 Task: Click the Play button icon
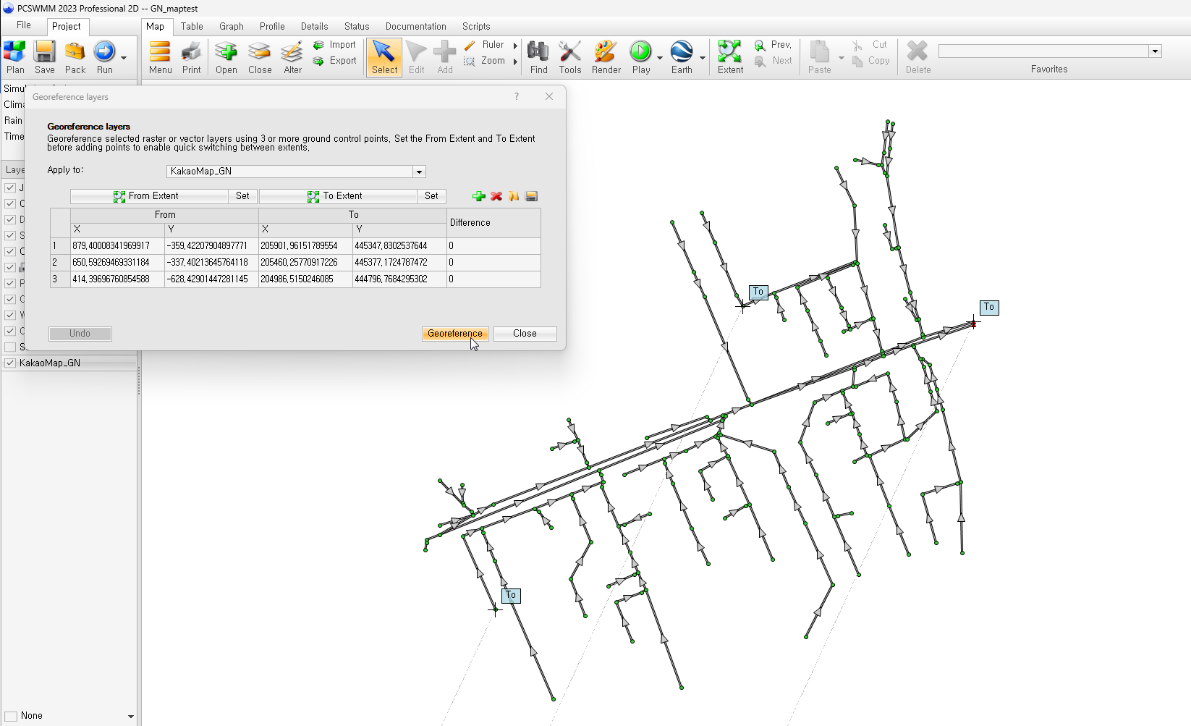[640, 57]
